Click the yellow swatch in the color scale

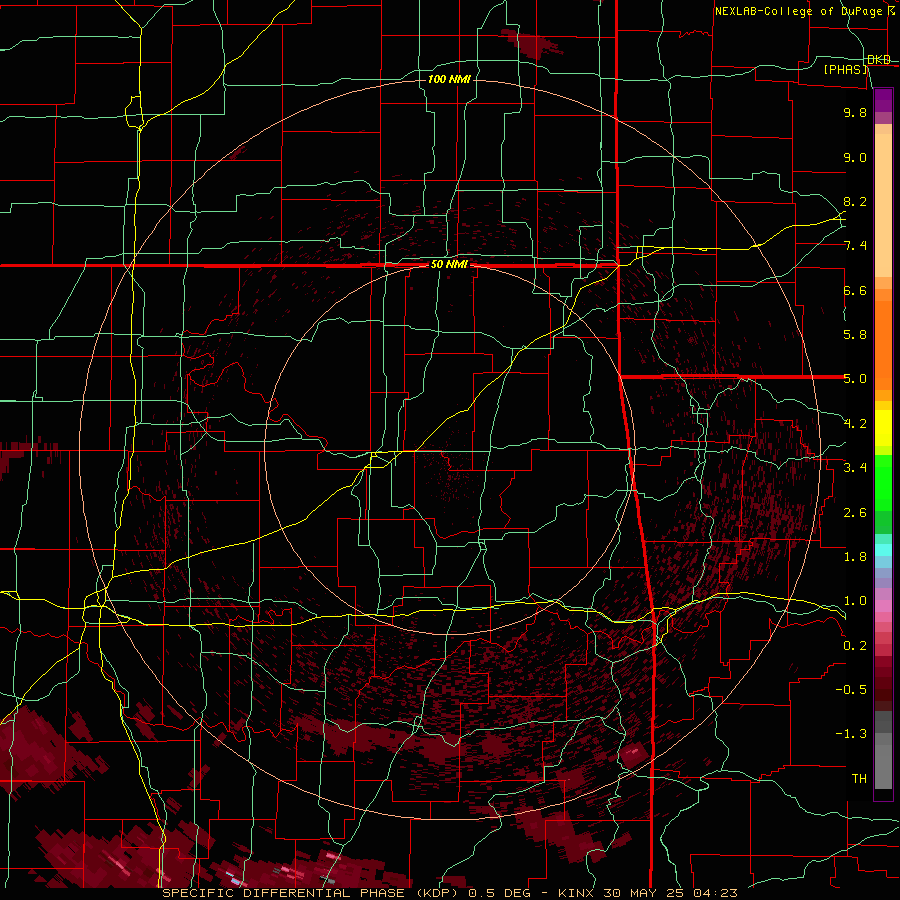[x=883, y=428]
